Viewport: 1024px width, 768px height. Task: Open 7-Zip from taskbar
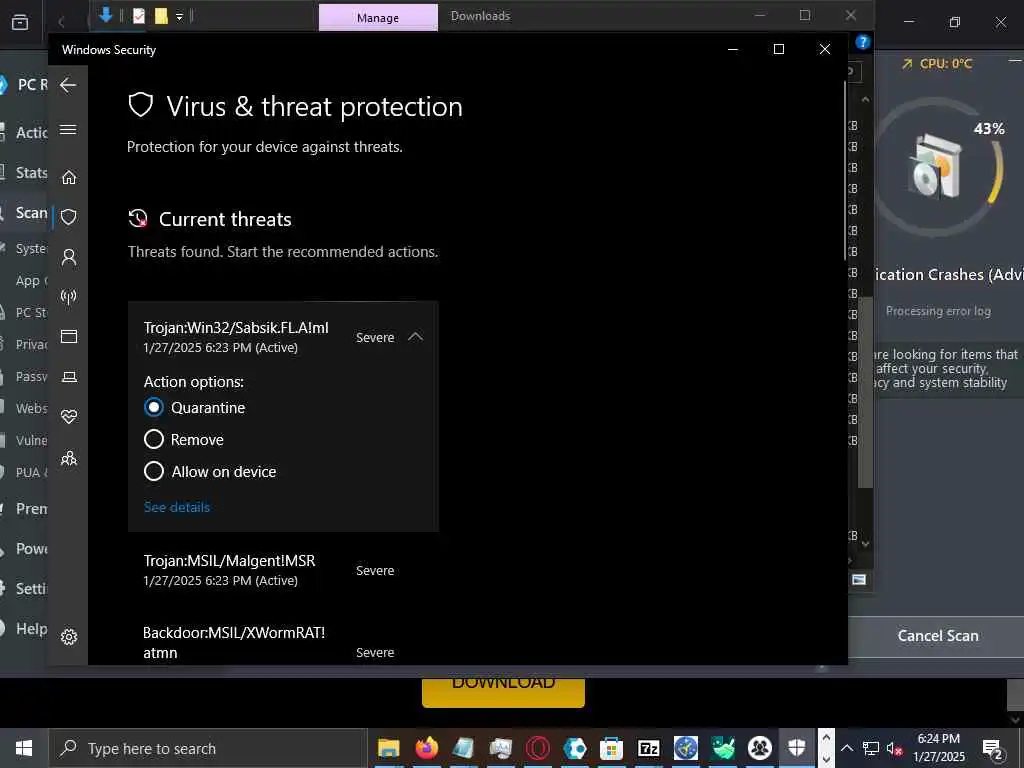[x=648, y=748]
